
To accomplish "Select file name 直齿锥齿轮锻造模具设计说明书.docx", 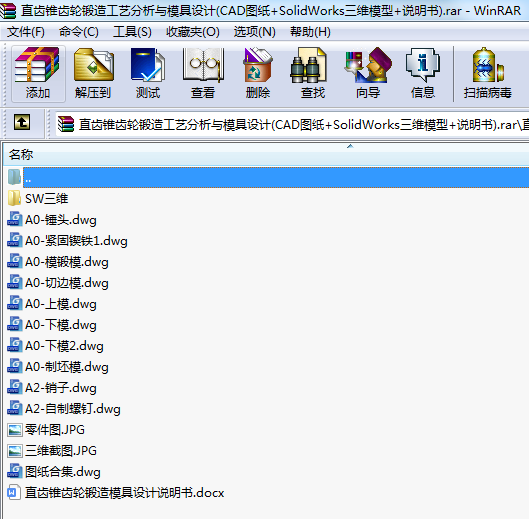I will (124, 493).
